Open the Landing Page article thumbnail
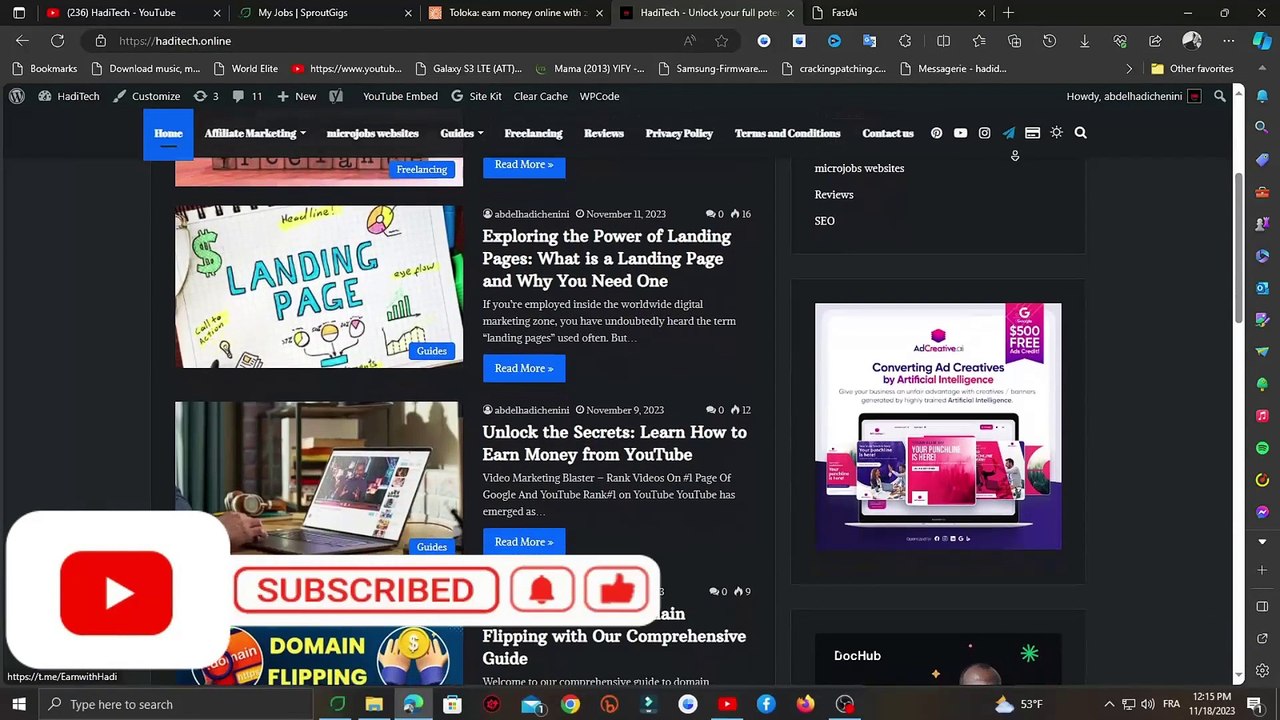Image resolution: width=1280 pixels, height=720 pixels. point(319,287)
